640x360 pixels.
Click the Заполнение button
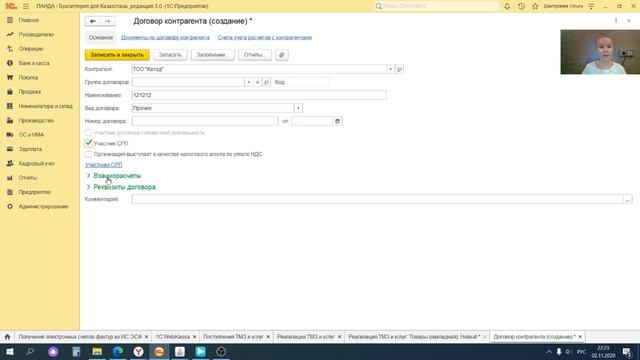pyautogui.click(x=213, y=55)
